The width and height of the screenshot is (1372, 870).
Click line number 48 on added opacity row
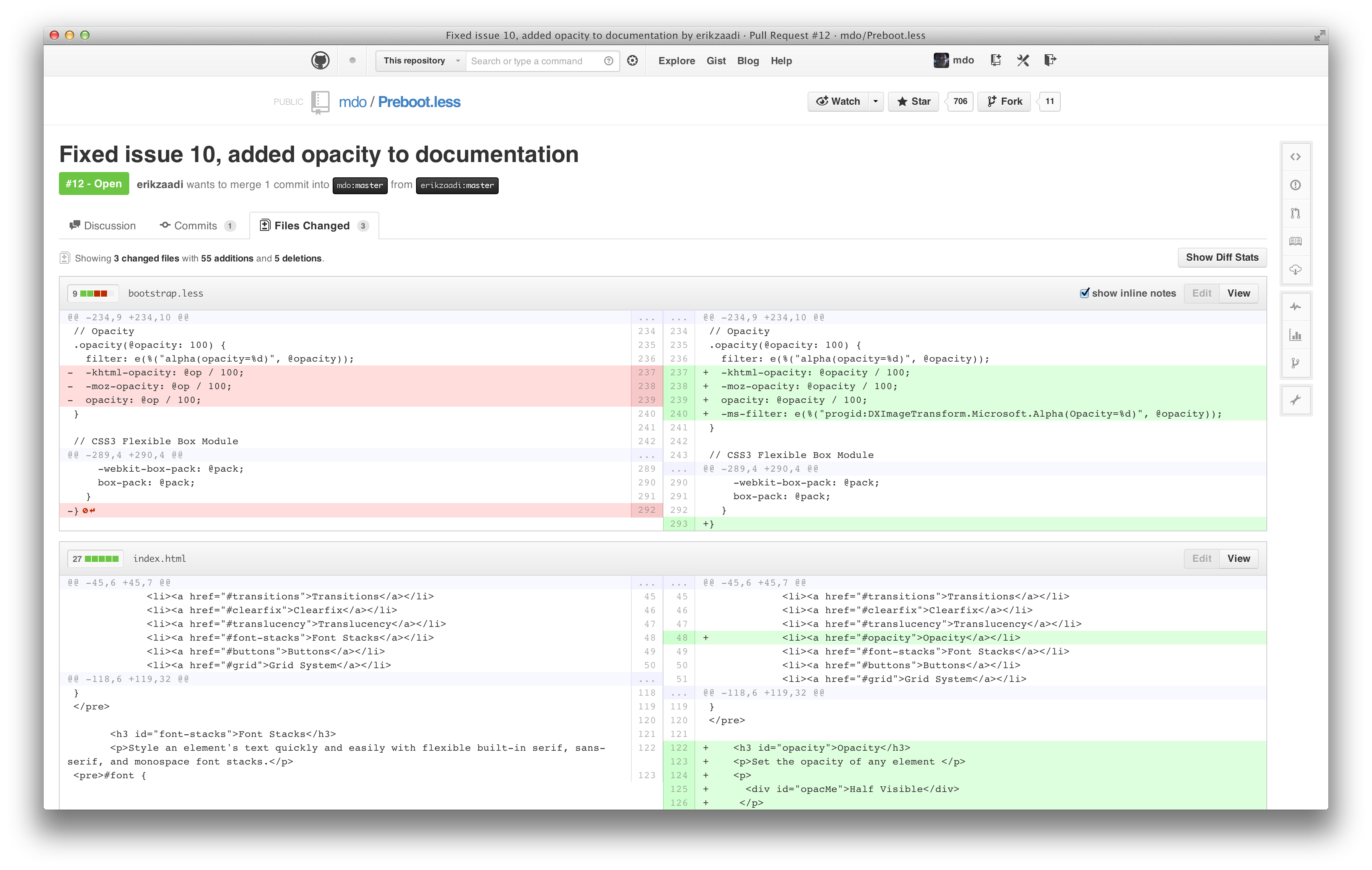pos(679,638)
